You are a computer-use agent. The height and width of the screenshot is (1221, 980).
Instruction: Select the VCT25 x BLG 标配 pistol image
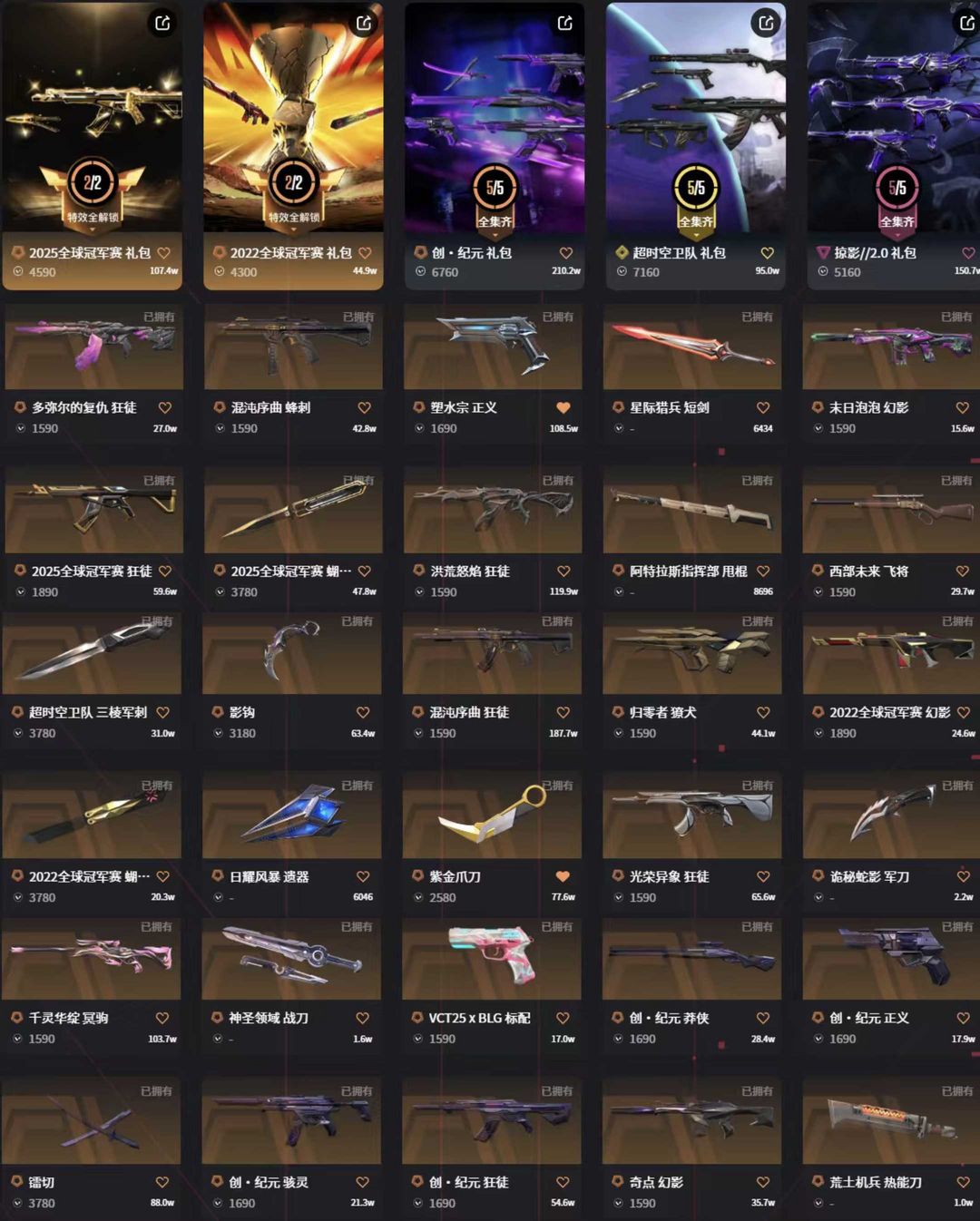pos(492,957)
